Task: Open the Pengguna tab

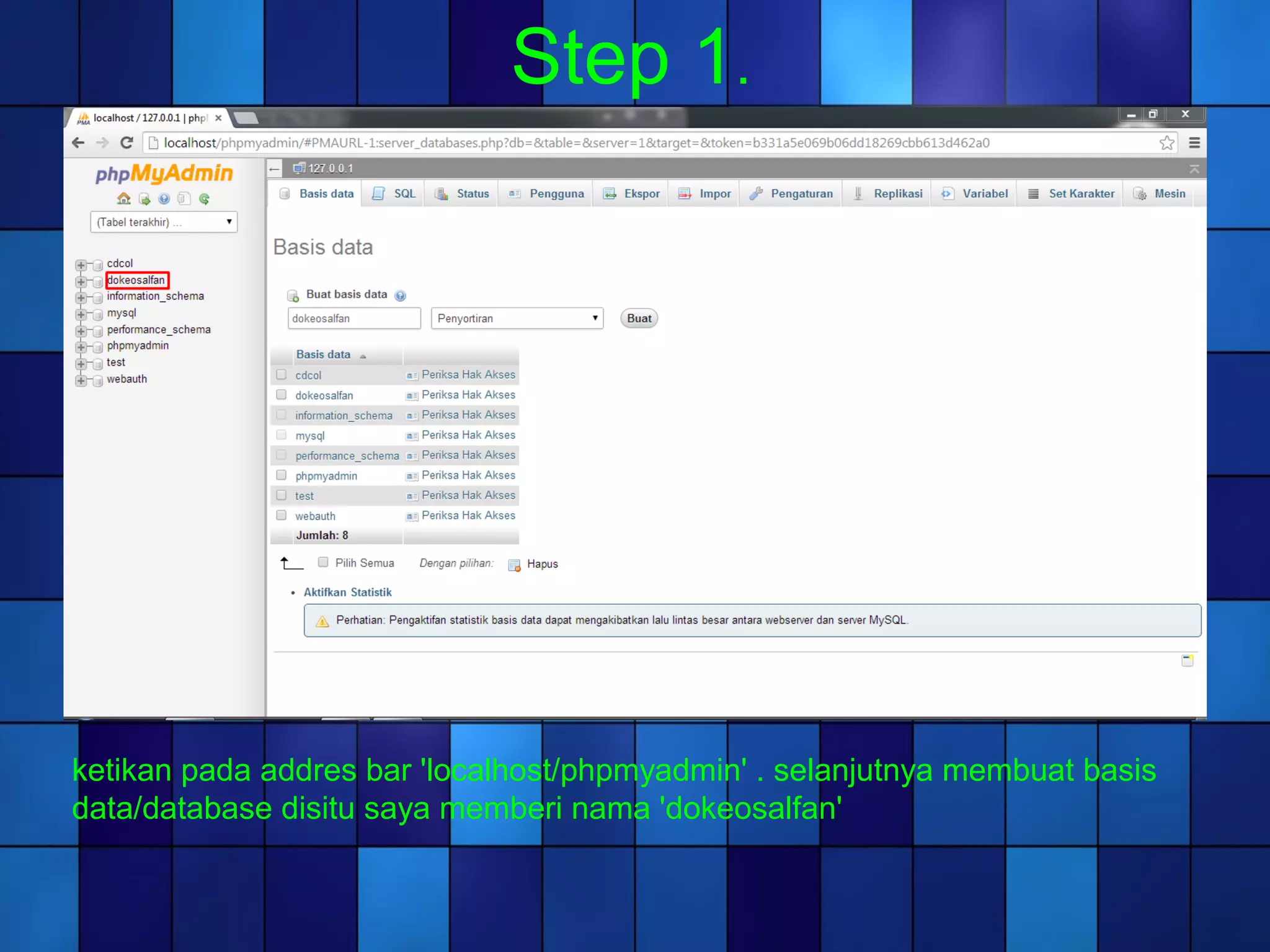Action: (x=546, y=194)
